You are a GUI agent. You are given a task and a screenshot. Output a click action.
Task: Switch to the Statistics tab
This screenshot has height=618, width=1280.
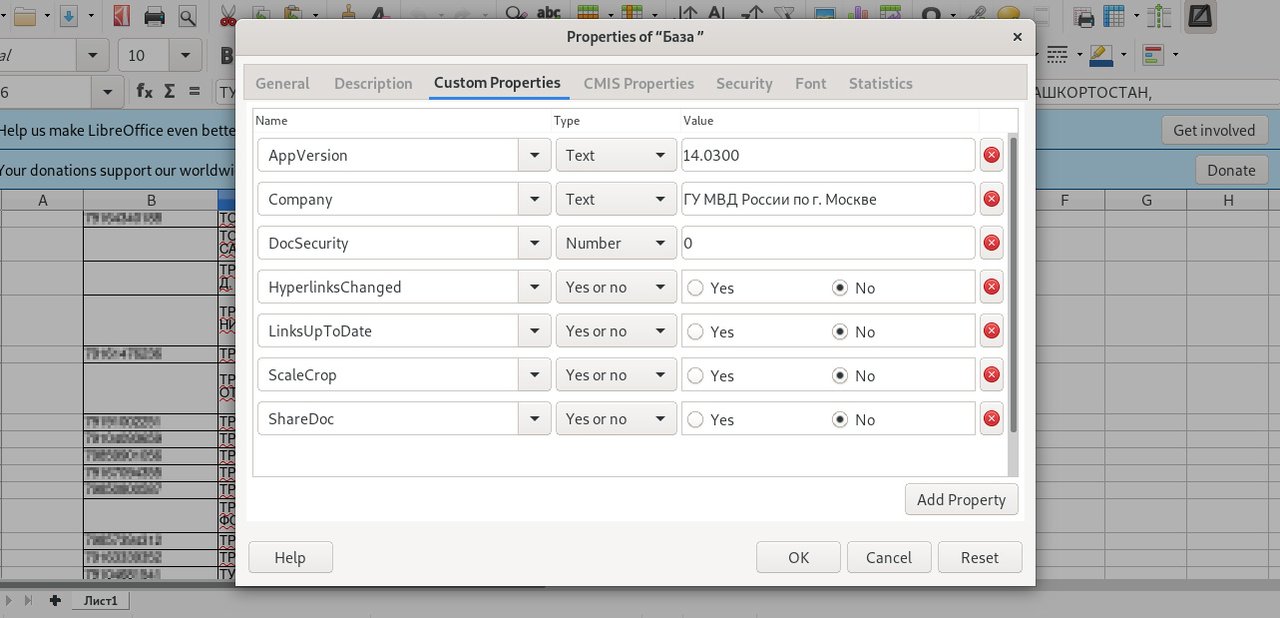880,84
